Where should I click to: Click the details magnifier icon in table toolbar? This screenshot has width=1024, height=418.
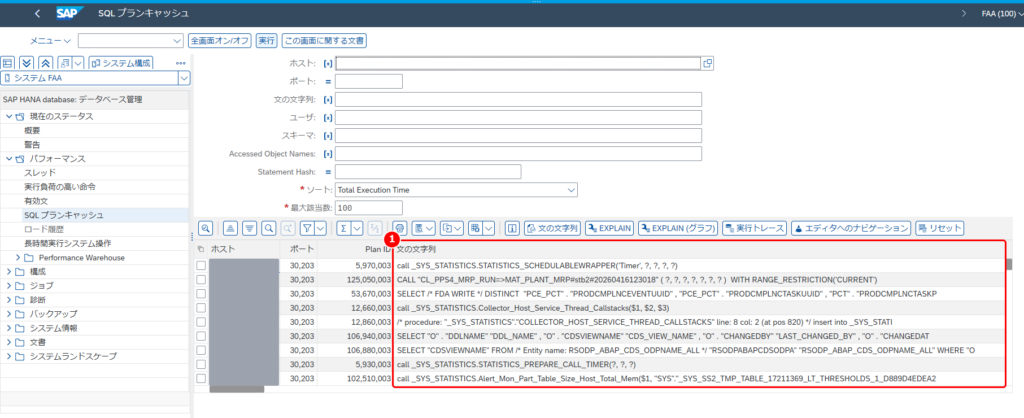(x=206, y=228)
